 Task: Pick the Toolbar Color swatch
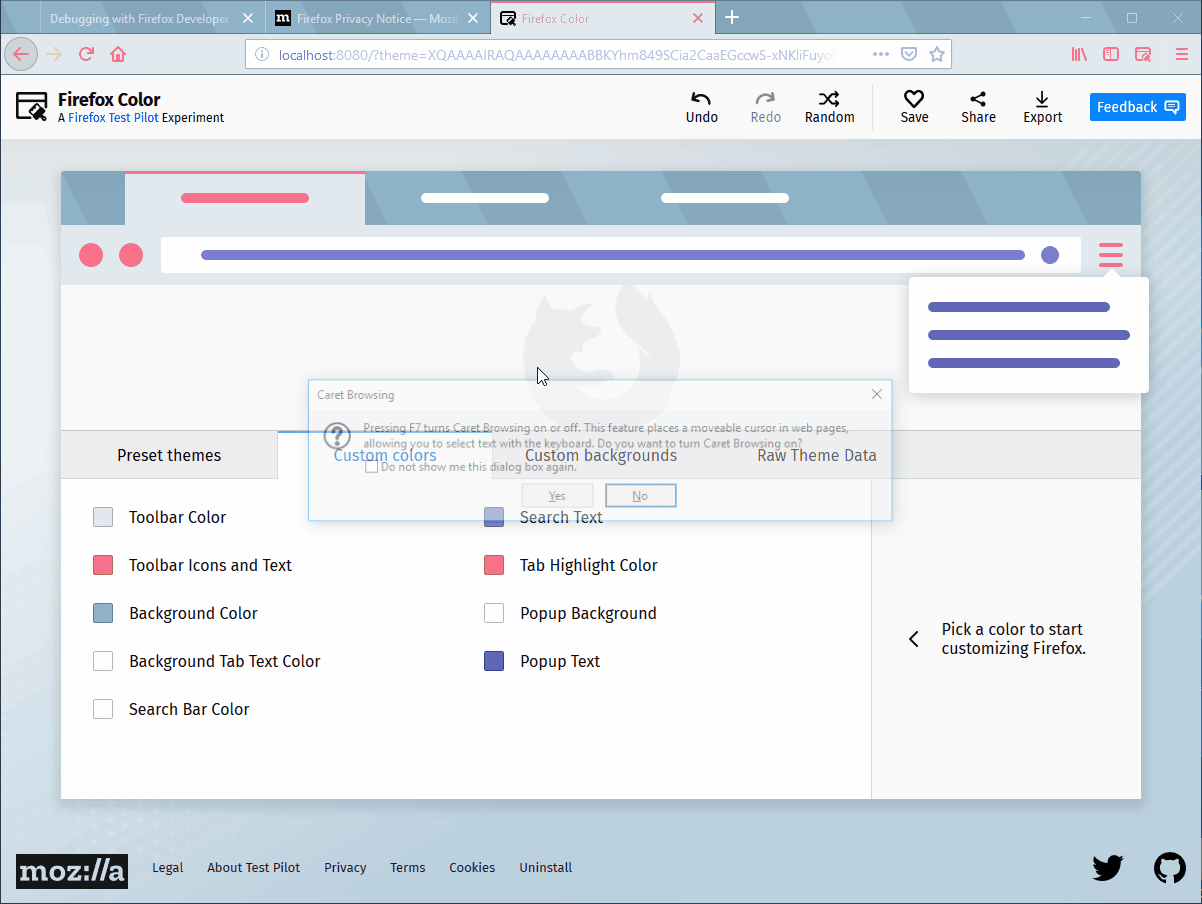103,517
